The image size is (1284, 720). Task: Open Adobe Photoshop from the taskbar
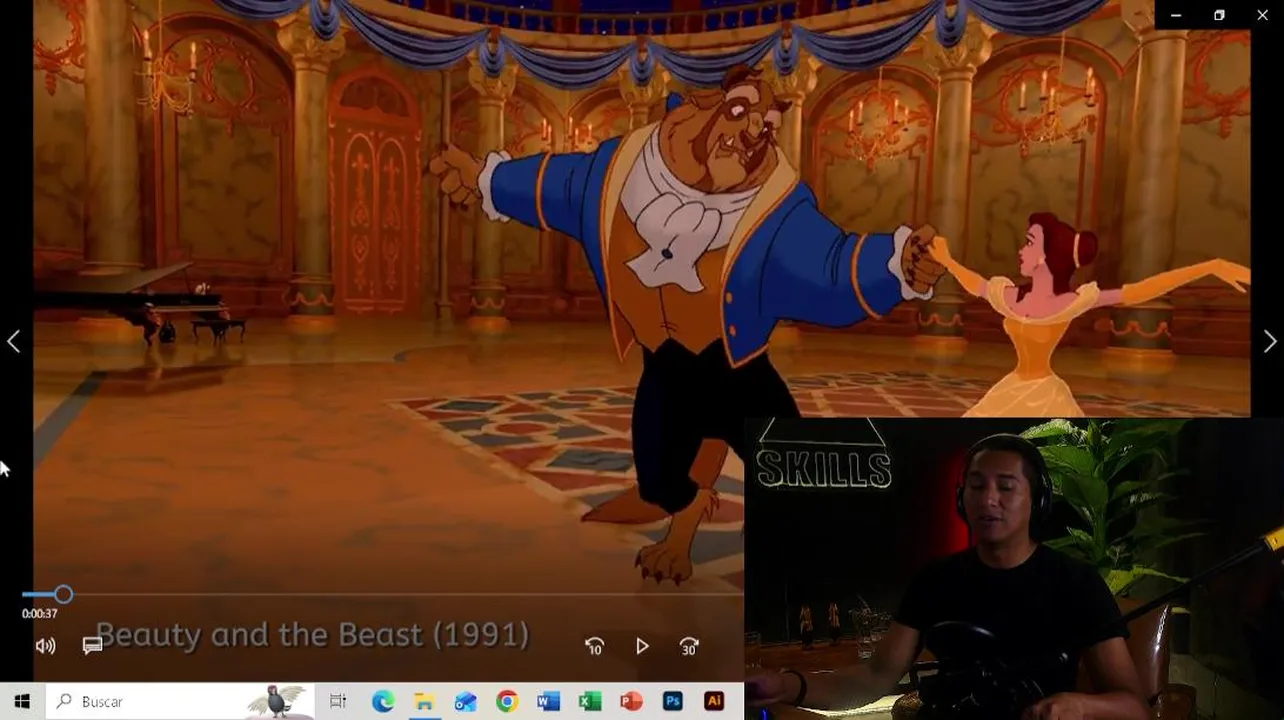click(672, 702)
